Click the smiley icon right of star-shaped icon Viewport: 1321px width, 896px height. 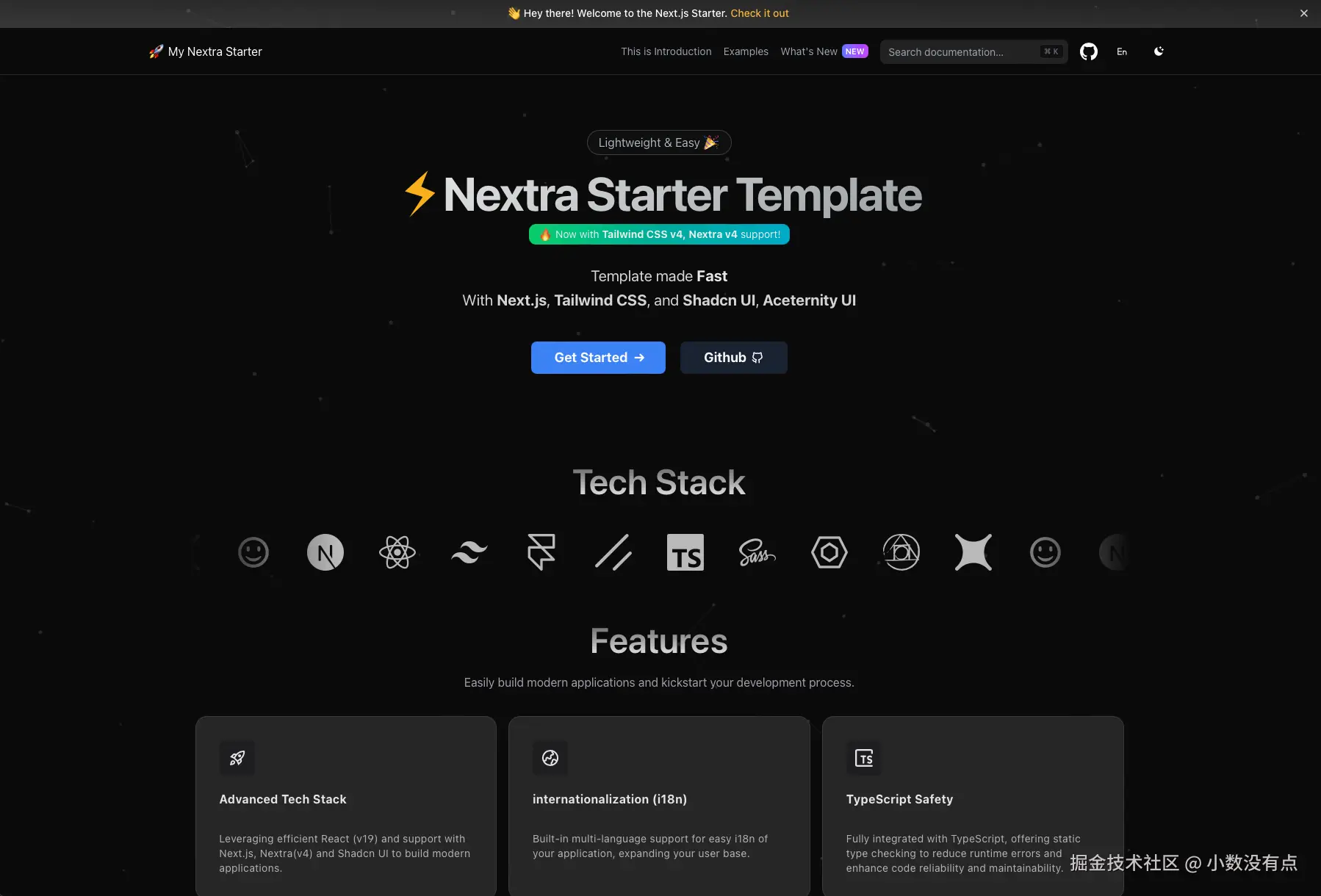(x=1045, y=552)
